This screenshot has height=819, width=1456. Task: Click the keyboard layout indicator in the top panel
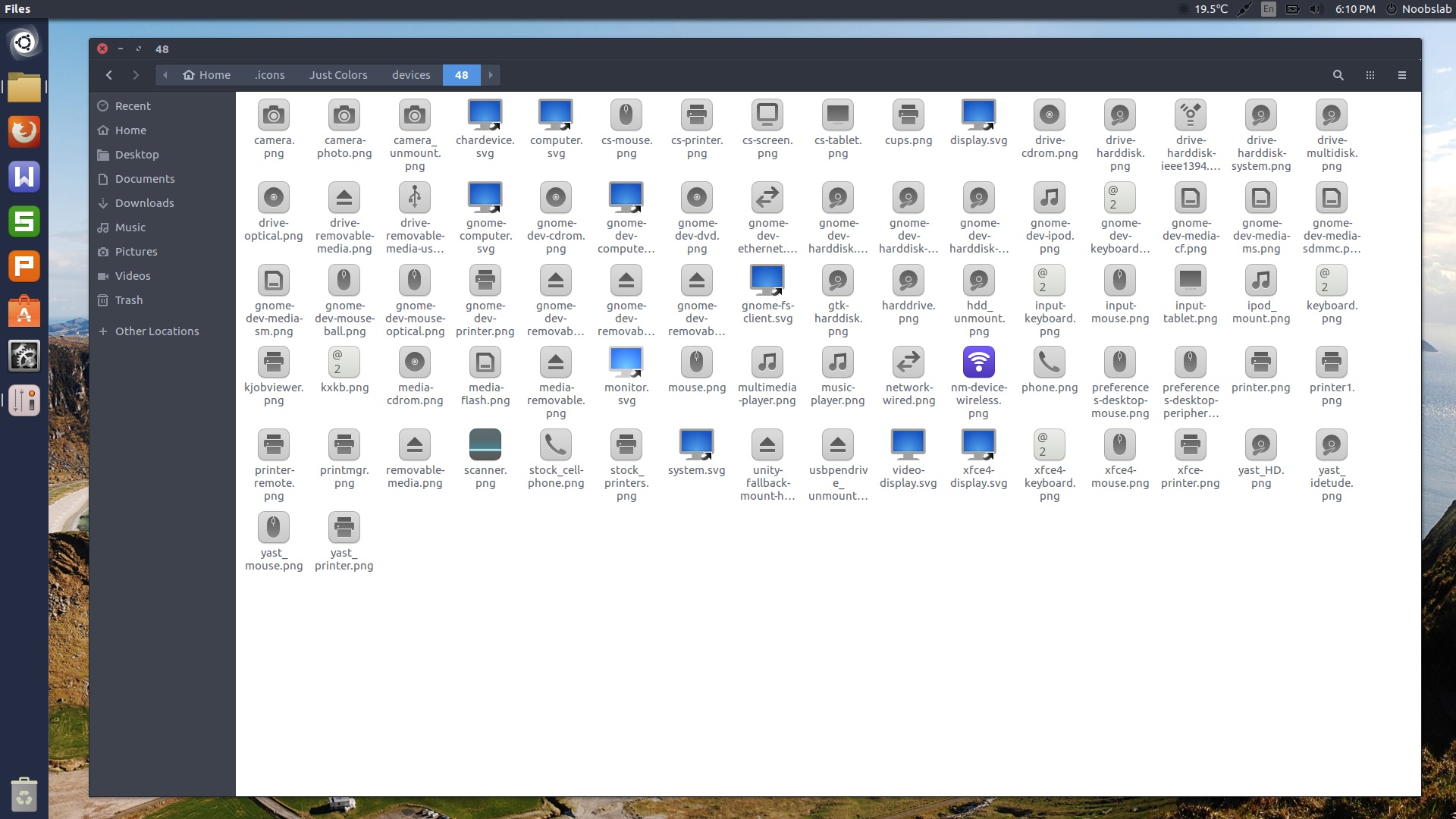click(x=1267, y=9)
